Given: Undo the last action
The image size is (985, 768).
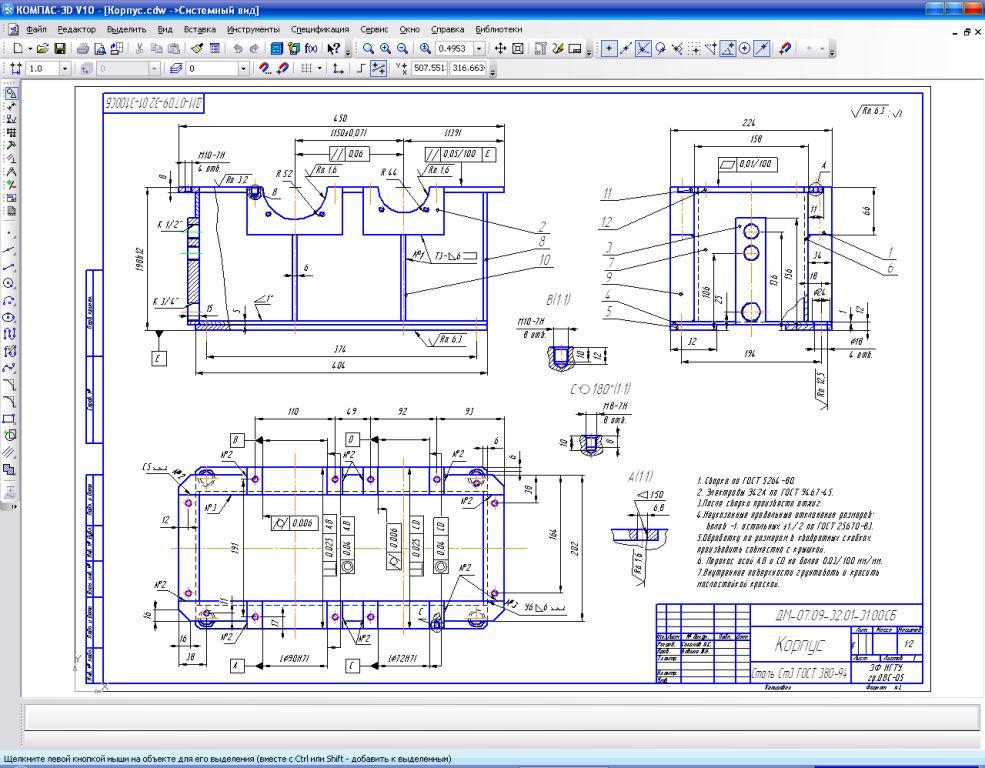Looking at the screenshot, I should 237,48.
